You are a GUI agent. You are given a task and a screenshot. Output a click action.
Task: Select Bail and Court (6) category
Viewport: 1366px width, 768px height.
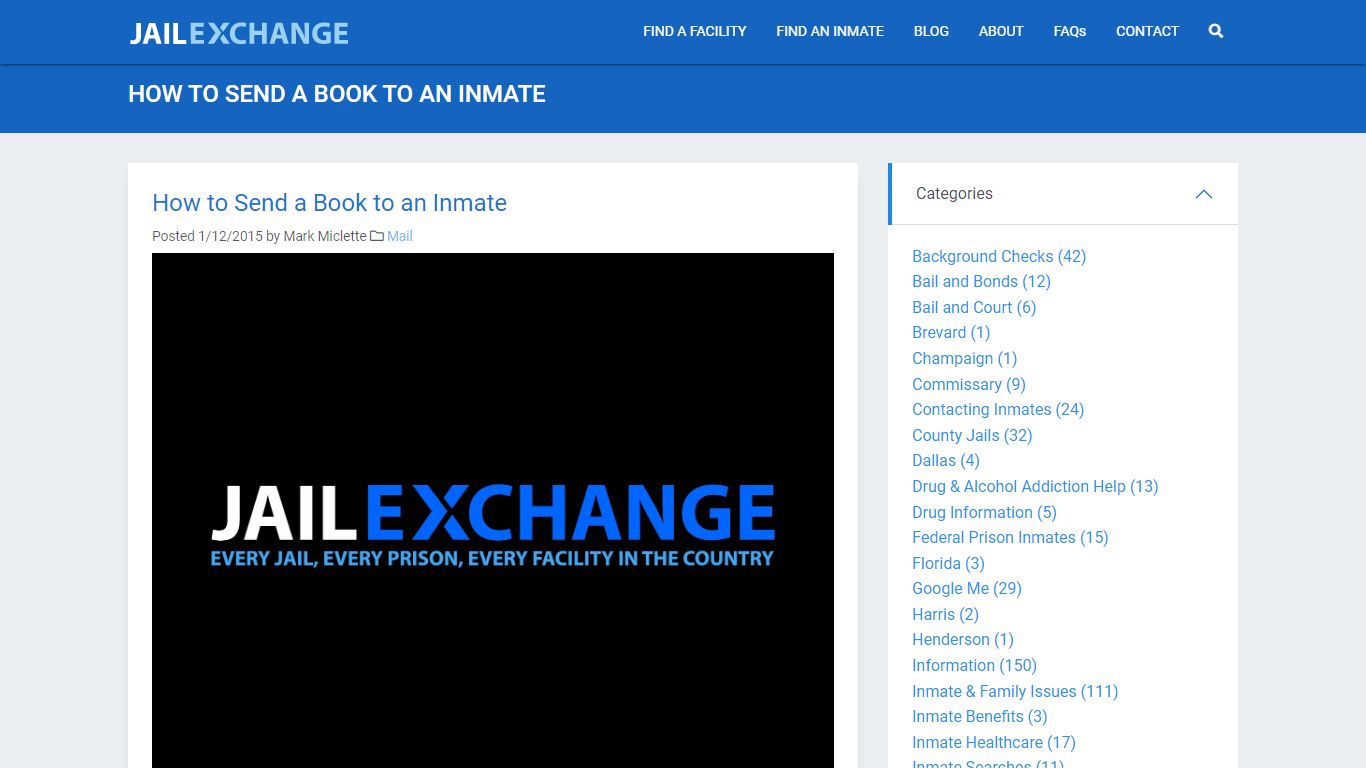pos(974,307)
